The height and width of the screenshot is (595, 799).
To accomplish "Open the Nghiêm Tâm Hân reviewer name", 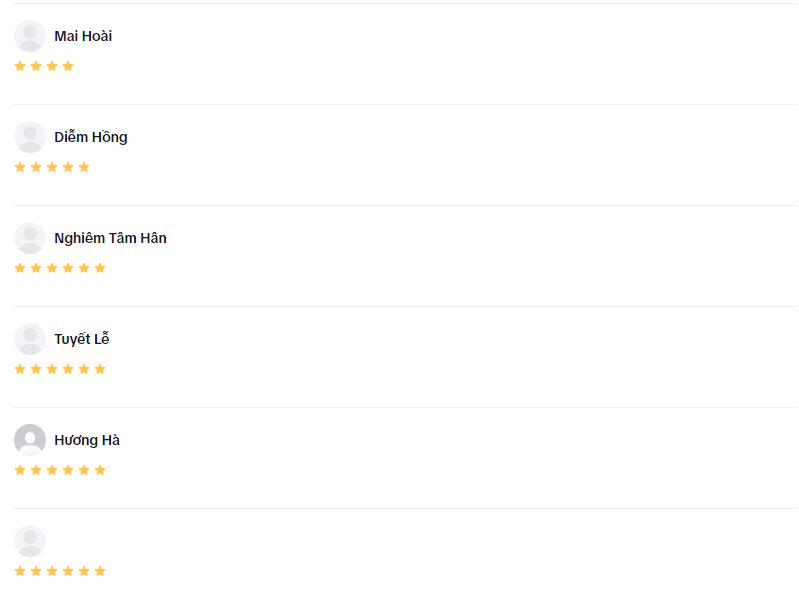I will coord(111,238).
